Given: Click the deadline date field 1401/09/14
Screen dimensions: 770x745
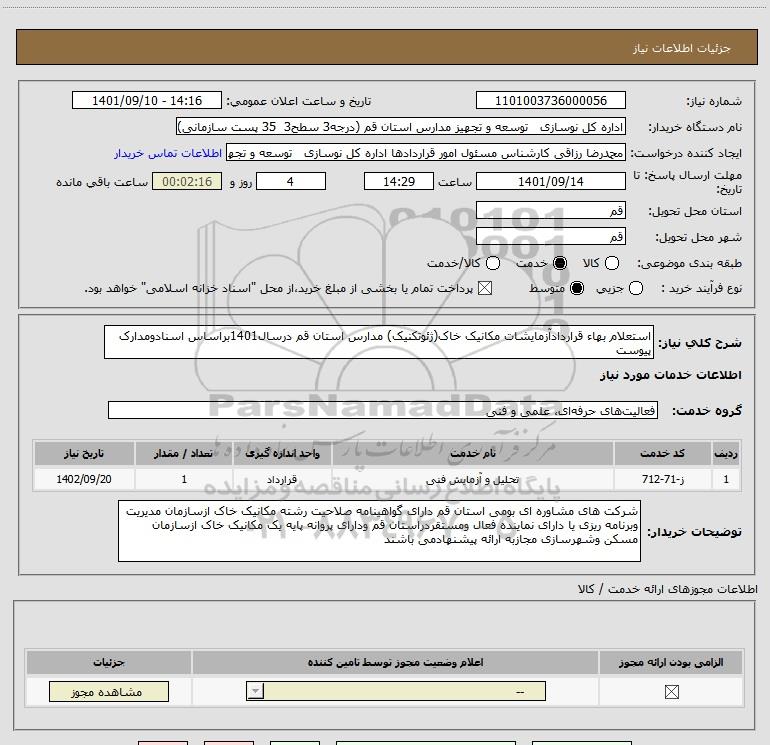Looking at the screenshot, I should (550, 181).
